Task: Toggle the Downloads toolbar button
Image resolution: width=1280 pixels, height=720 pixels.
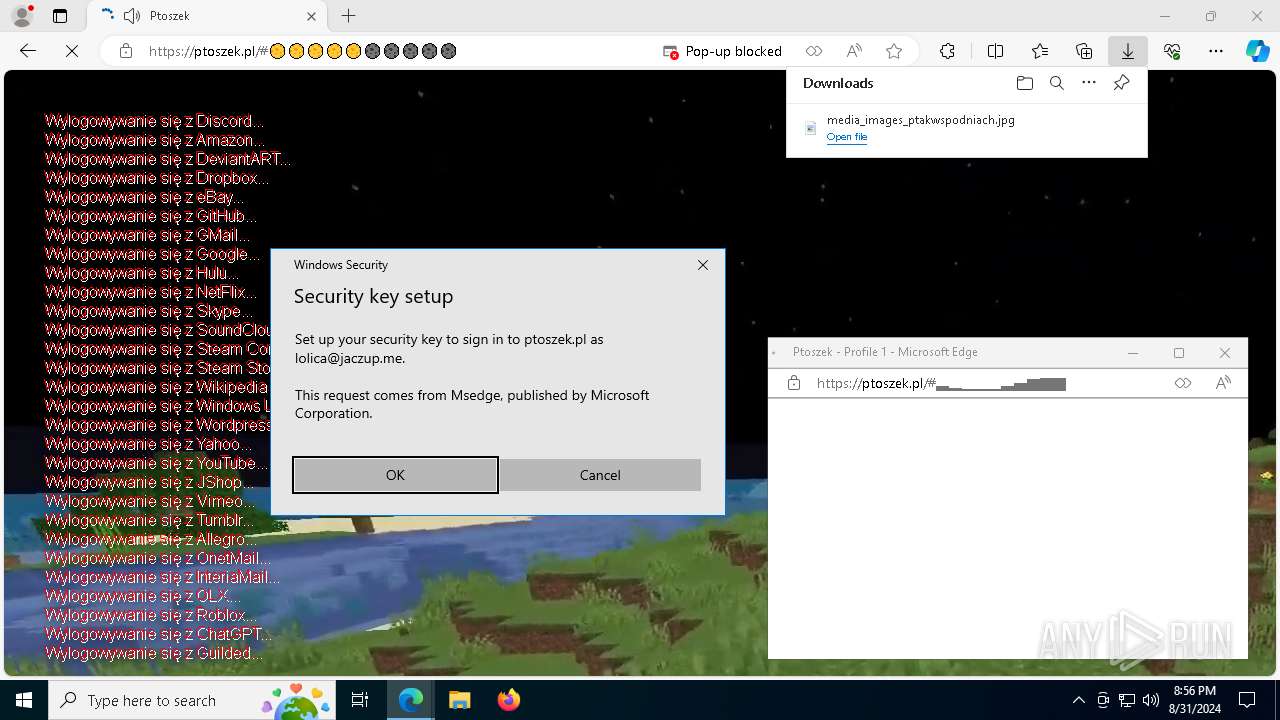Action: 1127,51
